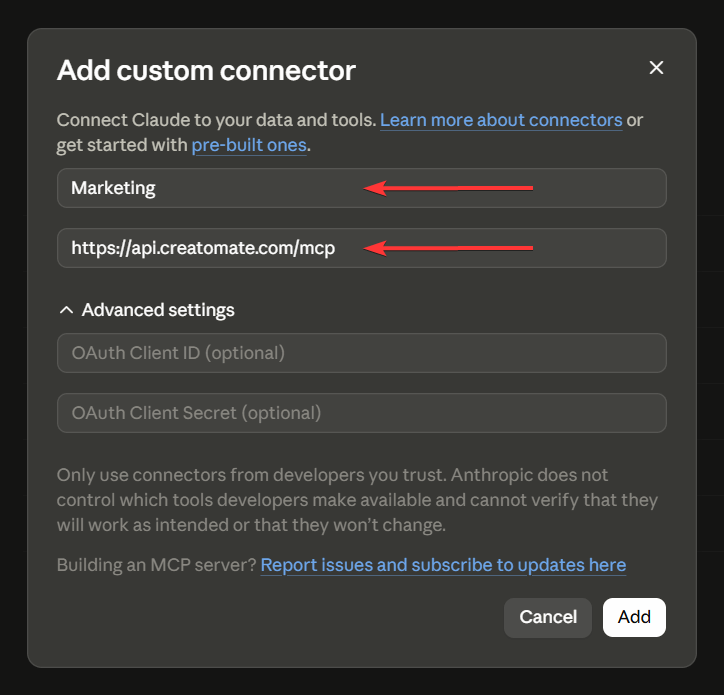Click the Connect Claude to your data sentence
The height and width of the screenshot is (695, 724).
pyautogui.click(x=216, y=120)
